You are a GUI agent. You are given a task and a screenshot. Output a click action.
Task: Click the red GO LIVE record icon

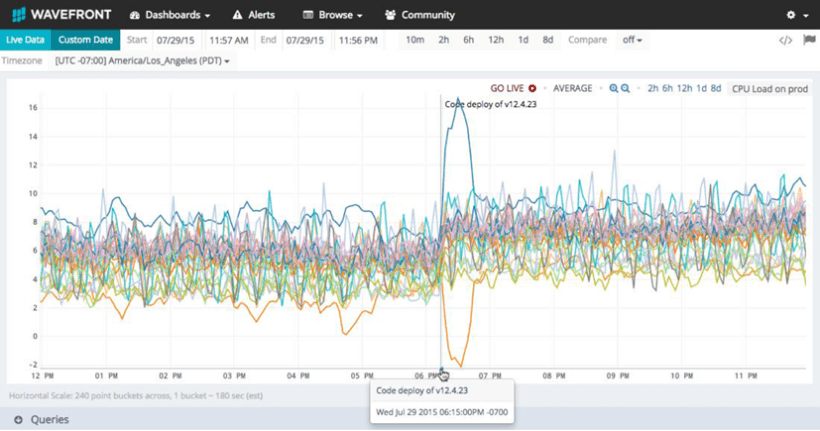point(532,88)
